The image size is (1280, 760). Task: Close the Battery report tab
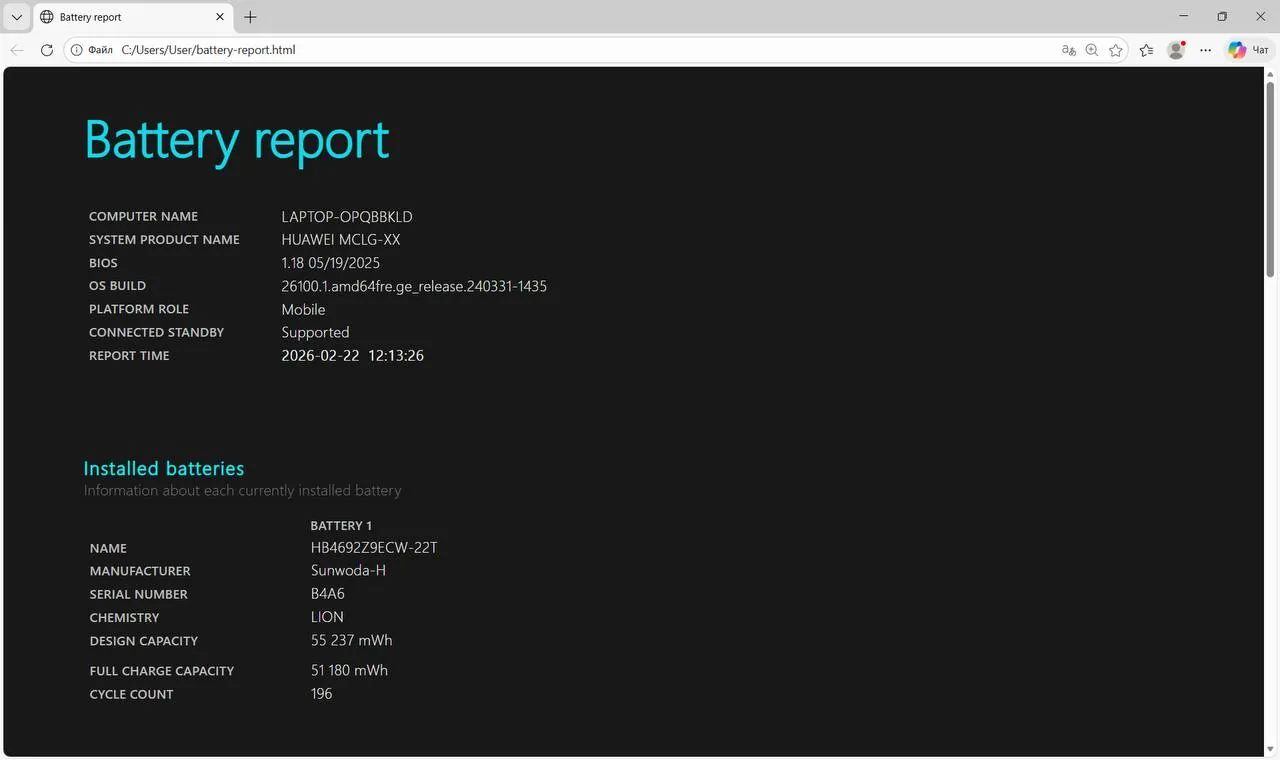(x=220, y=17)
